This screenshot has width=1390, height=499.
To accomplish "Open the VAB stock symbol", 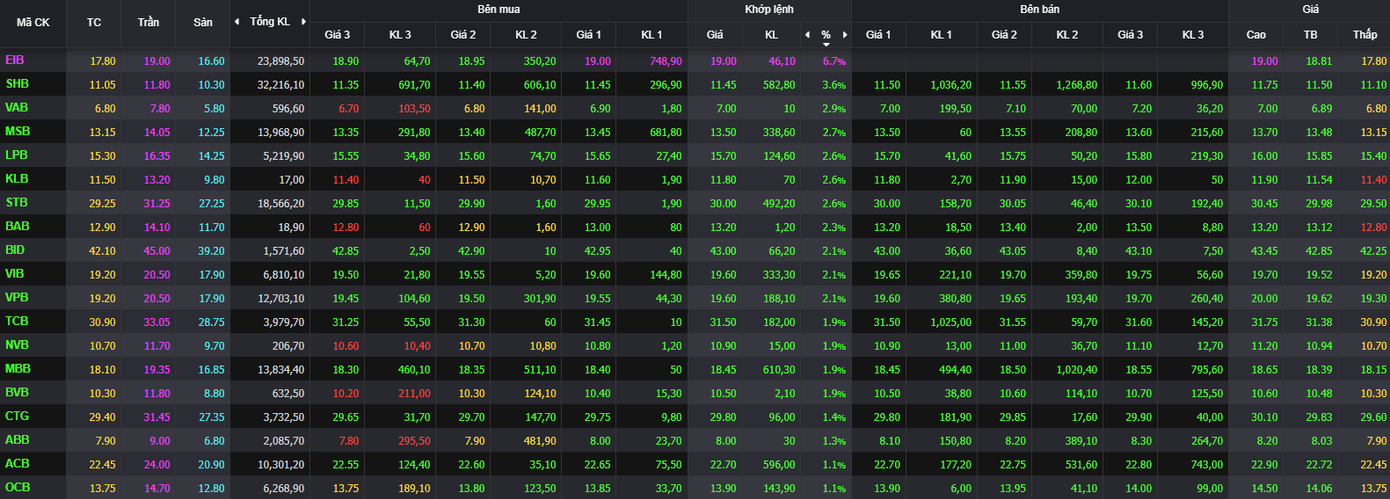I will tap(16, 108).
